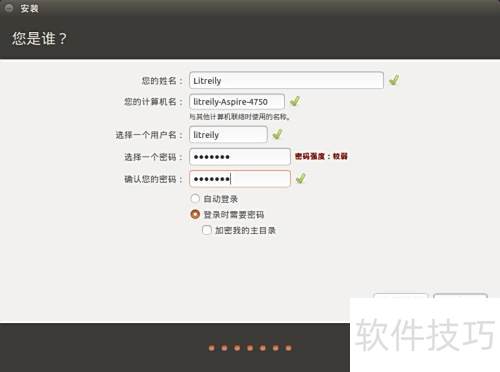
Task: Click the 安装 window title text
Action: [29, 8]
